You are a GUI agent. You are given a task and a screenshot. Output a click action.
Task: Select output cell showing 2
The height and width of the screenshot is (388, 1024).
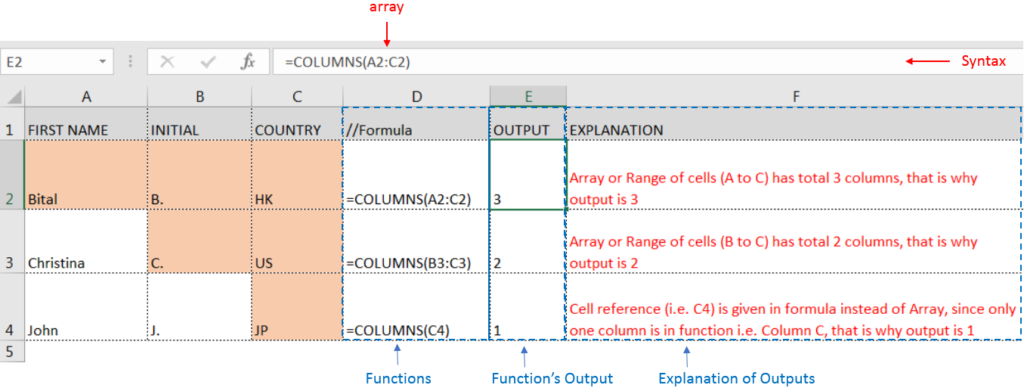(x=528, y=242)
